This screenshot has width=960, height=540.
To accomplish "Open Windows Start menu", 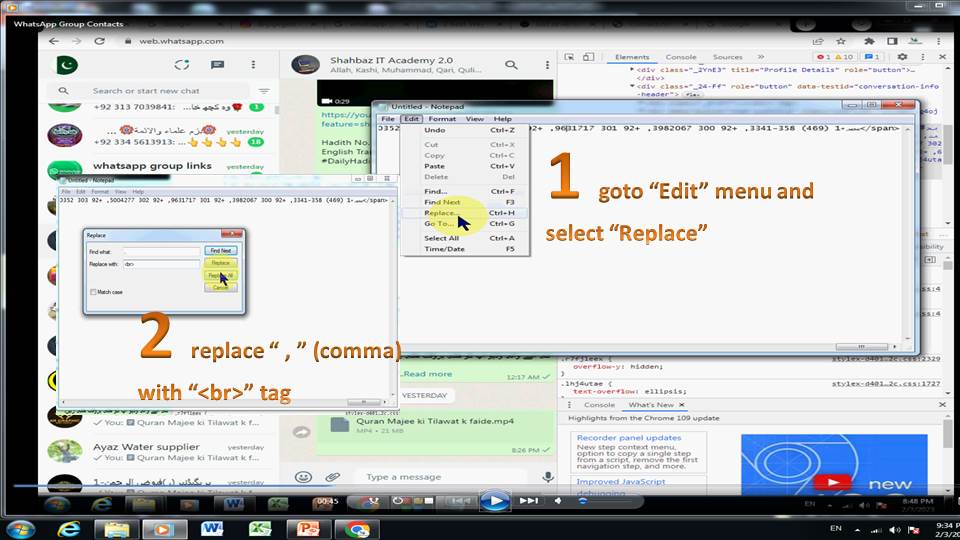I will (21, 529).
